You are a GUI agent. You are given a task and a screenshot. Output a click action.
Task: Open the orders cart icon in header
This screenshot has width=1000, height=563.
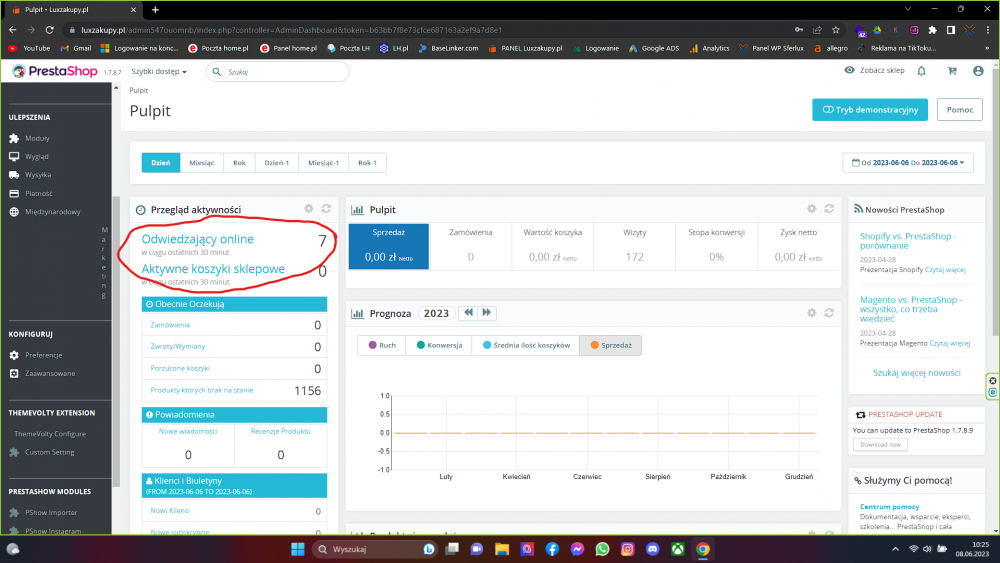click(952, 71)
